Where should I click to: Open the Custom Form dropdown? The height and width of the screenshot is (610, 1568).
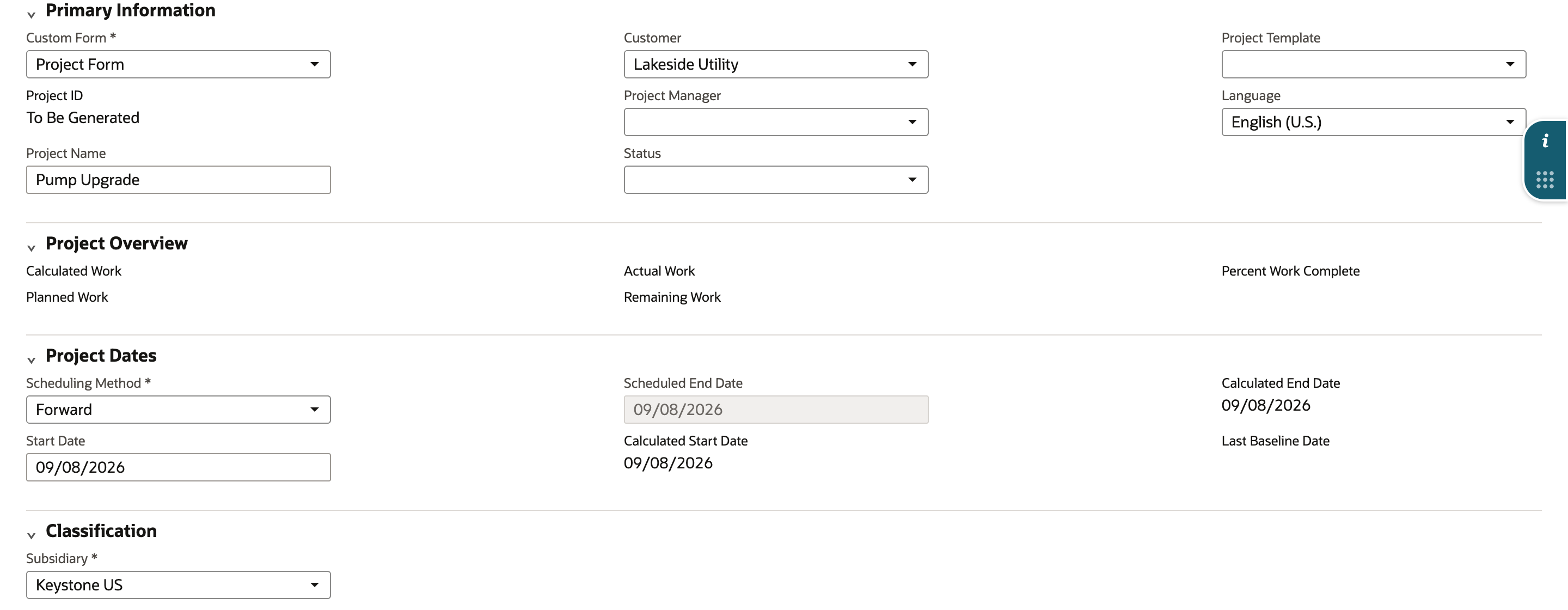pos(179,64)
